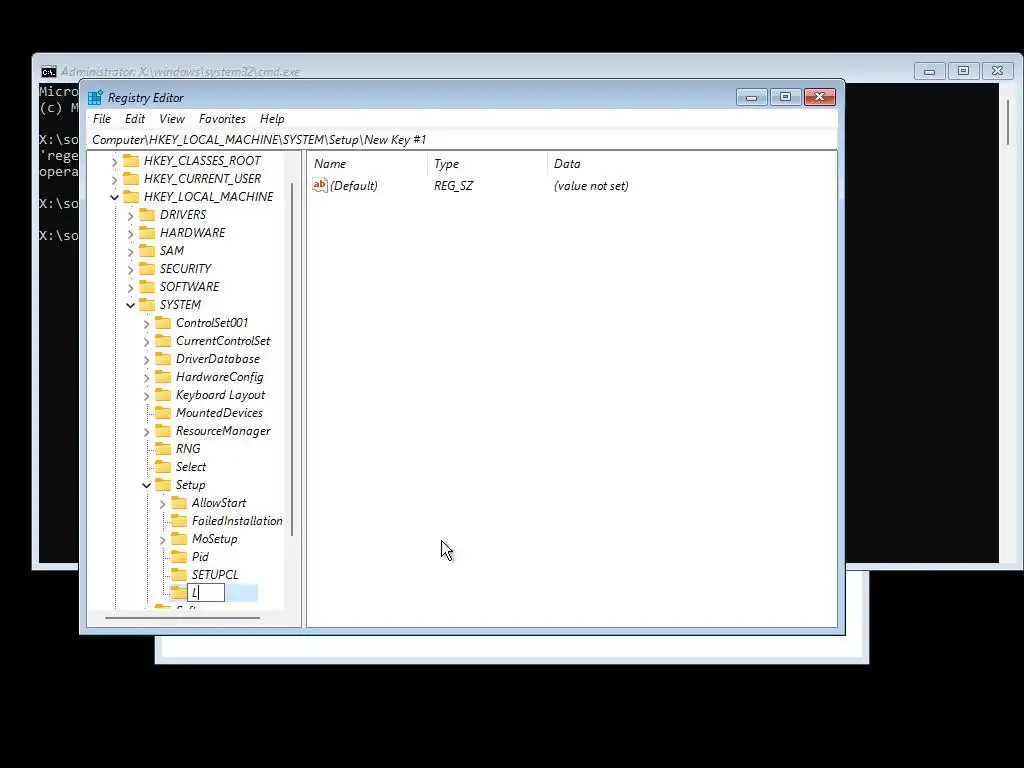Click the cmd window vertical scrollbar
Screen dimensions: 1024x768
[1008, 122]
